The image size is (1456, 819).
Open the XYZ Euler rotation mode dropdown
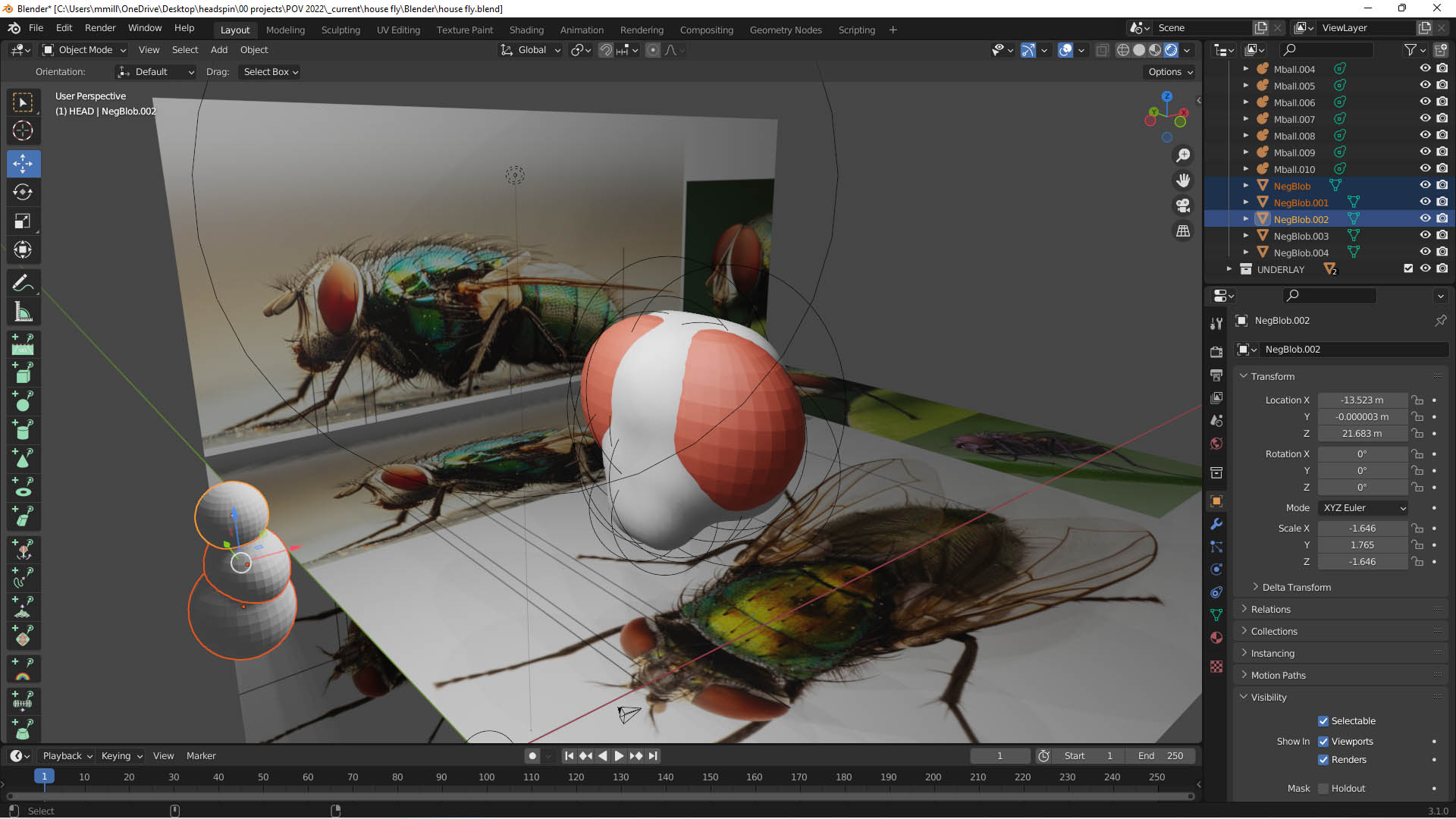pyautogui.click(x=1363, y=508)
